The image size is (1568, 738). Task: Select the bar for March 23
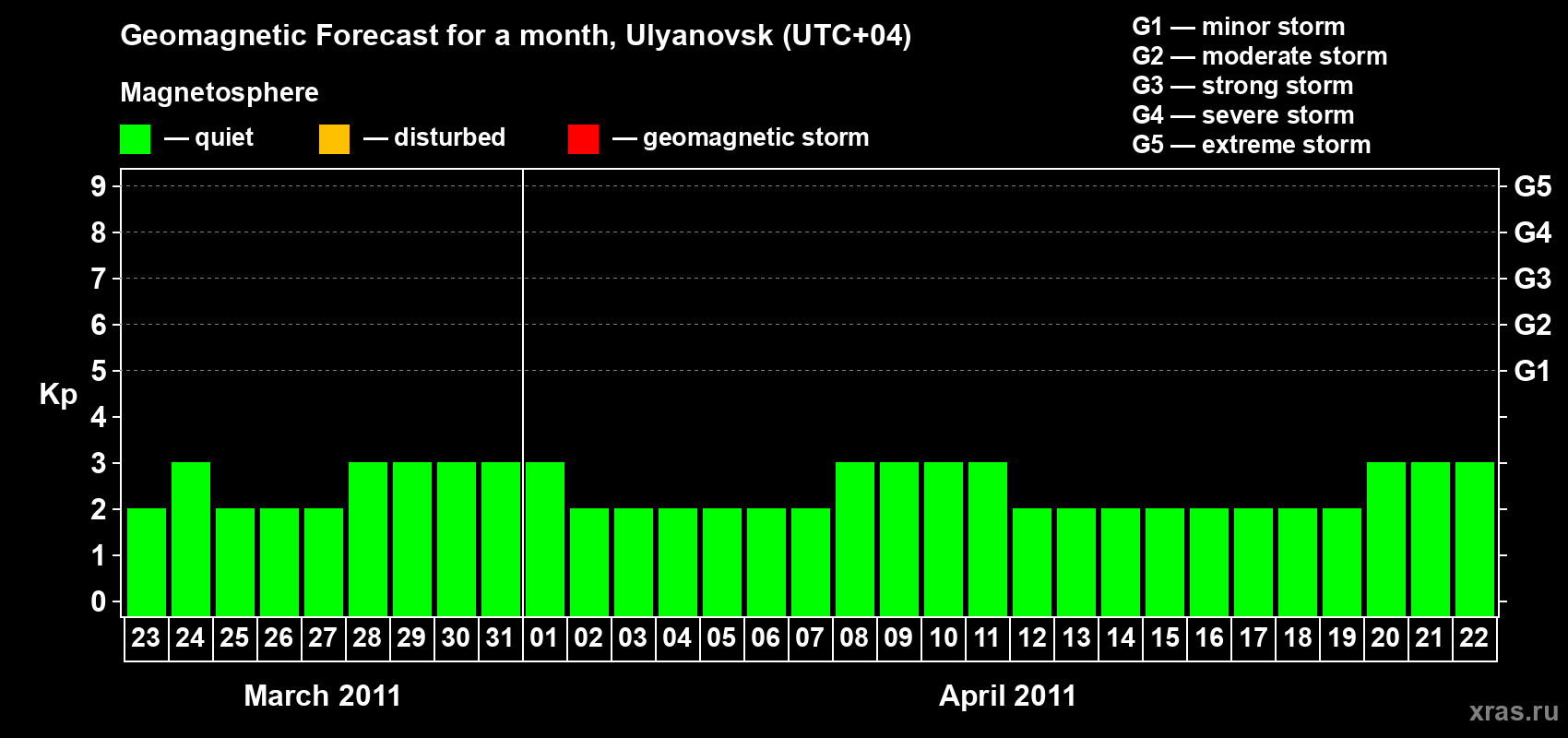(147, 562)
